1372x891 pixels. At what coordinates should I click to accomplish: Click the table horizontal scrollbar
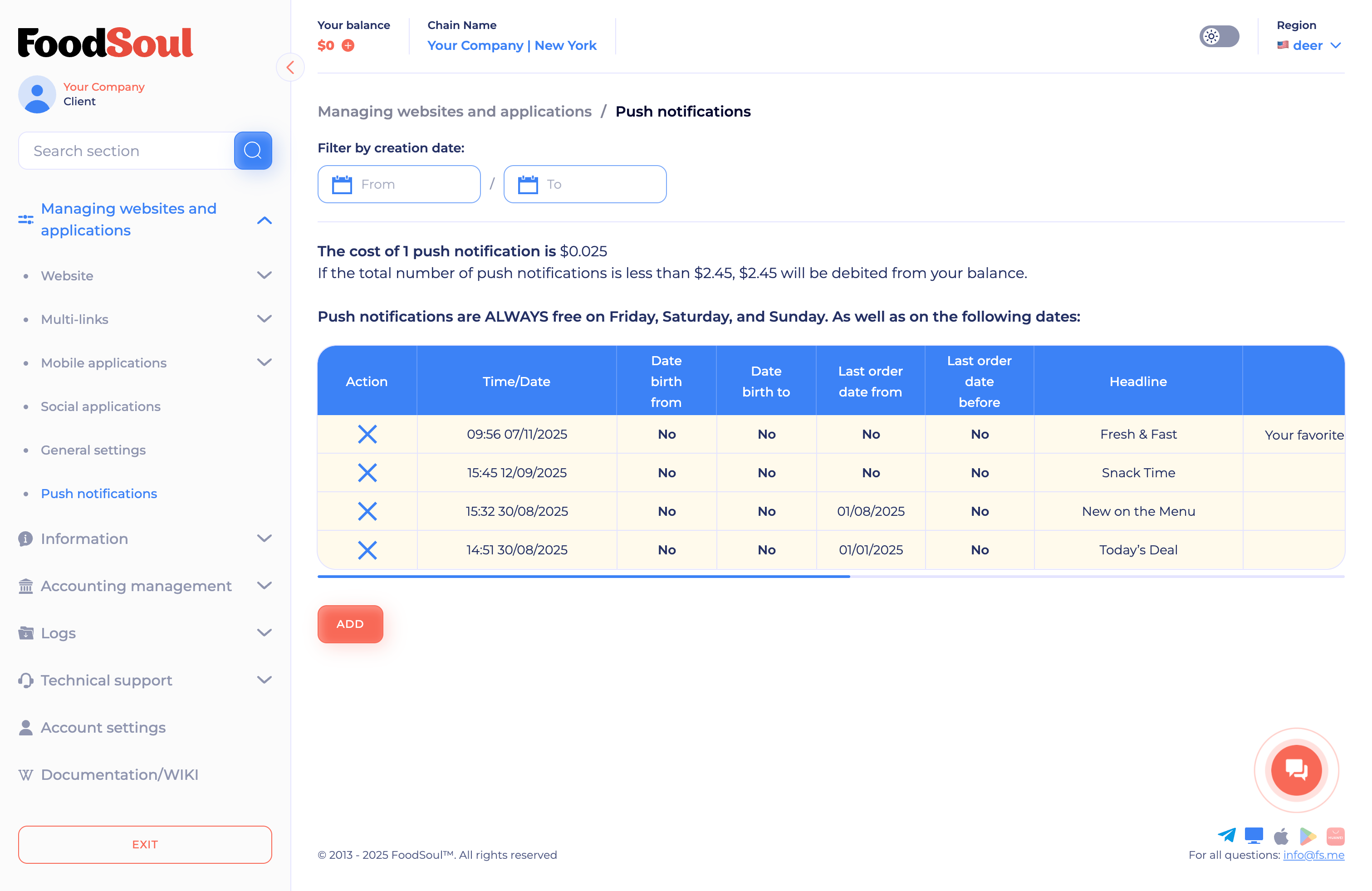[583, 576]
